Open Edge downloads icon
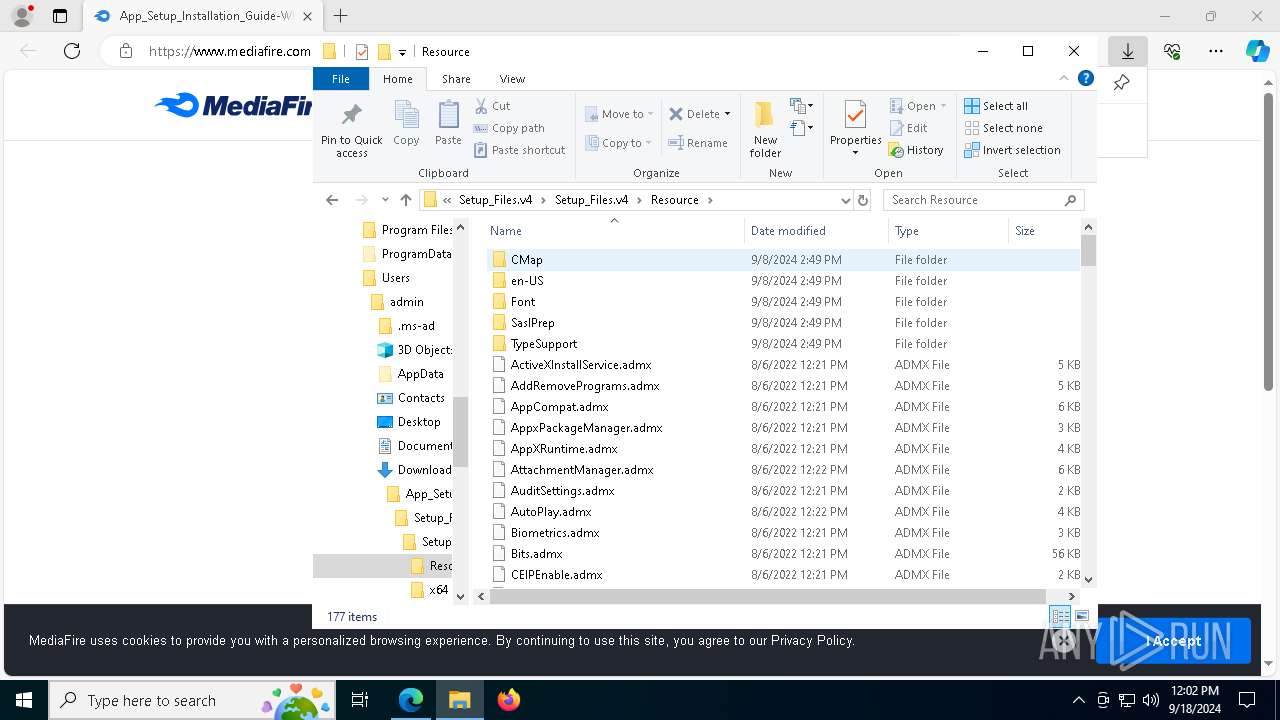The width and height of the screenshot is (1280, 720). coord(1127,51)
